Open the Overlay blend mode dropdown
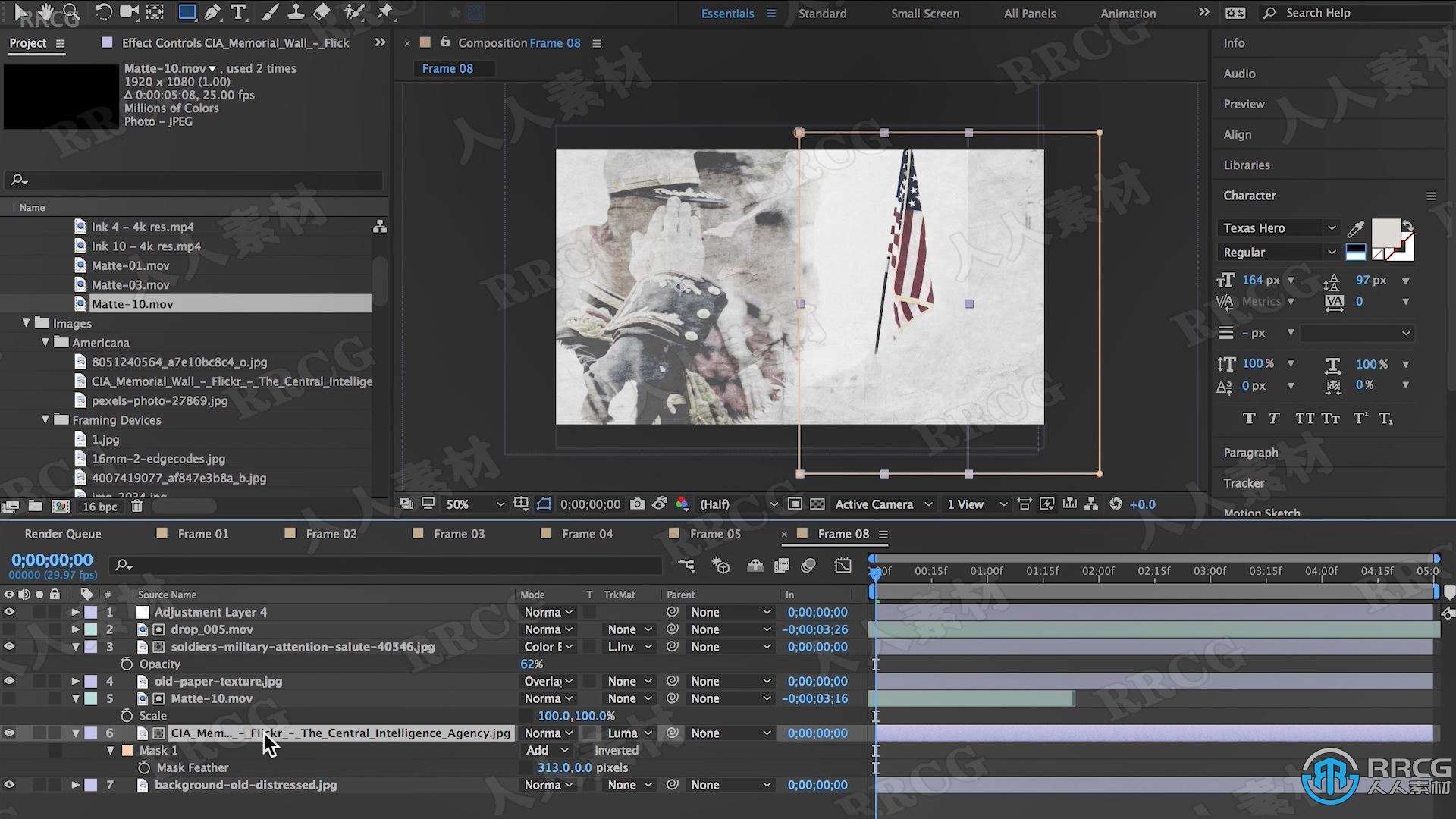The height and width of the screenshot is (819, 1456). [x=548, y=681]
